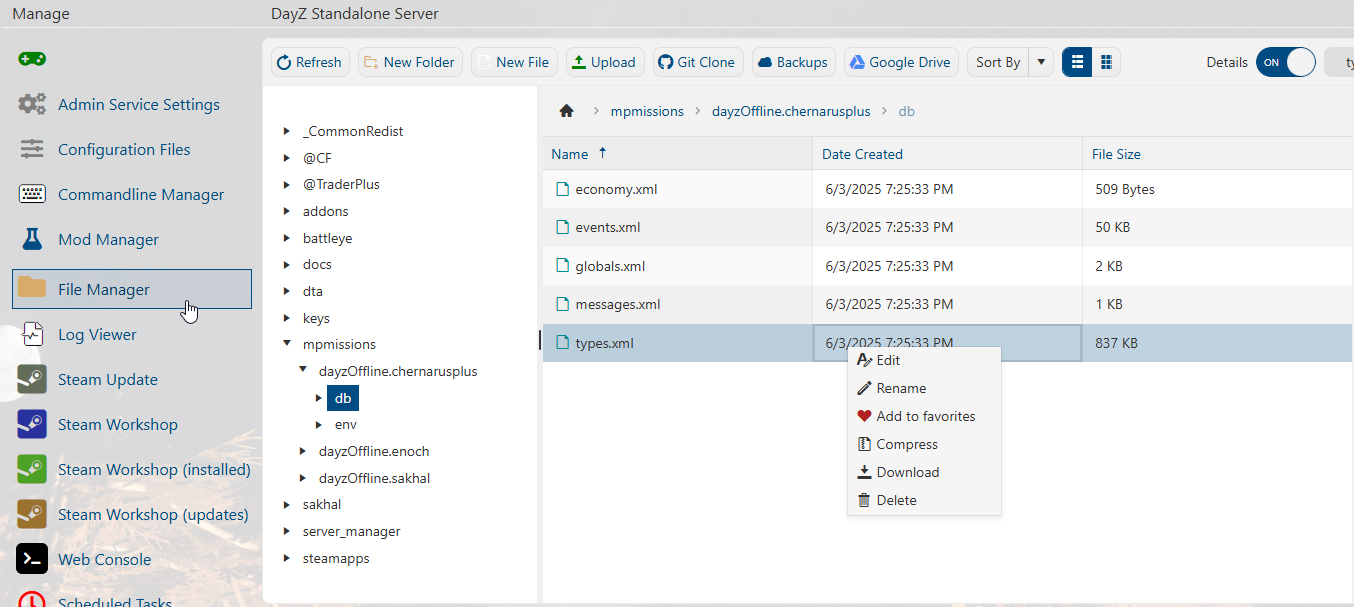Click the events.xml file icon

point(562,227)
